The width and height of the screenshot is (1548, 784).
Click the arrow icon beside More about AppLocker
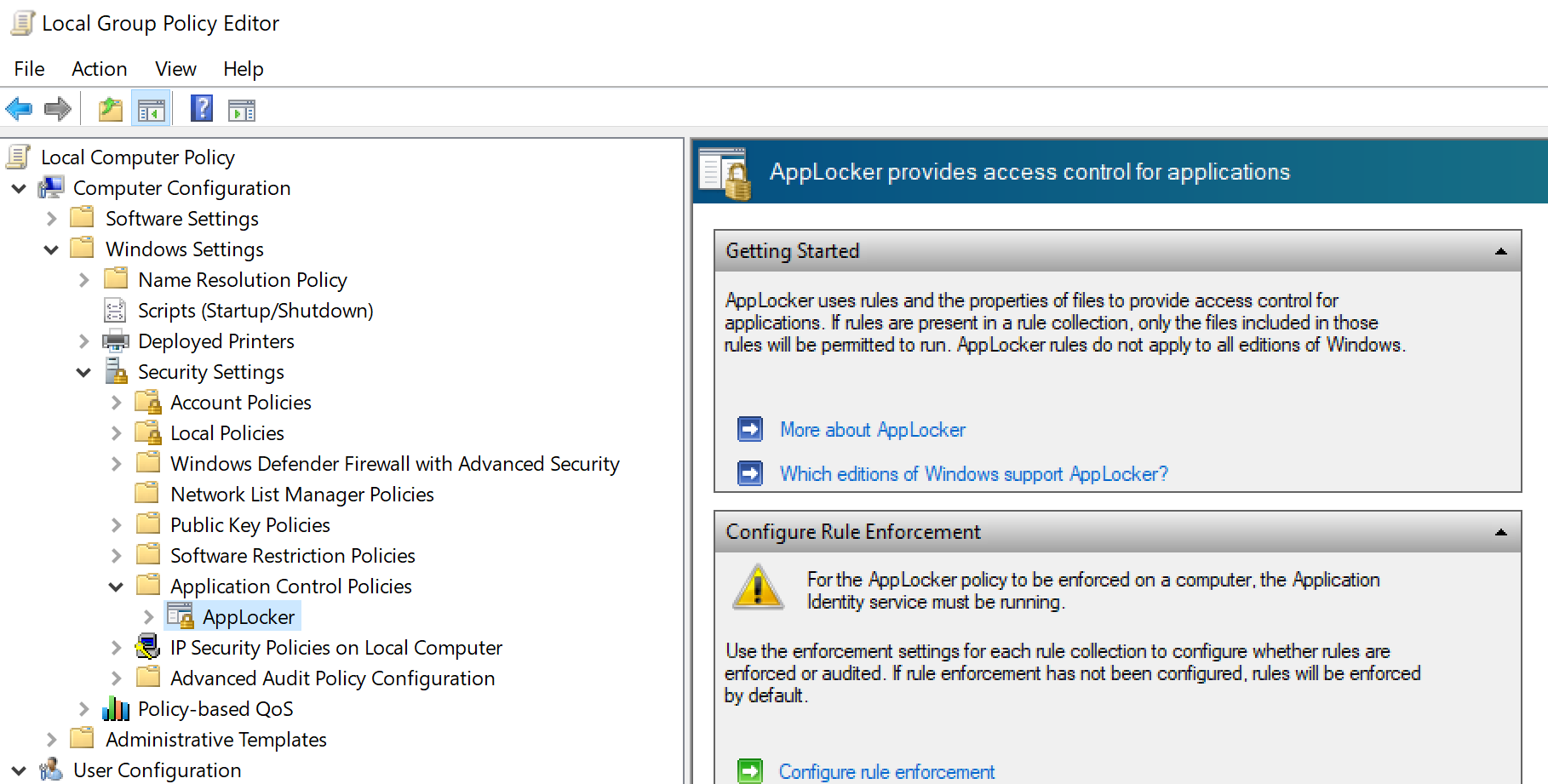[750, 429]
